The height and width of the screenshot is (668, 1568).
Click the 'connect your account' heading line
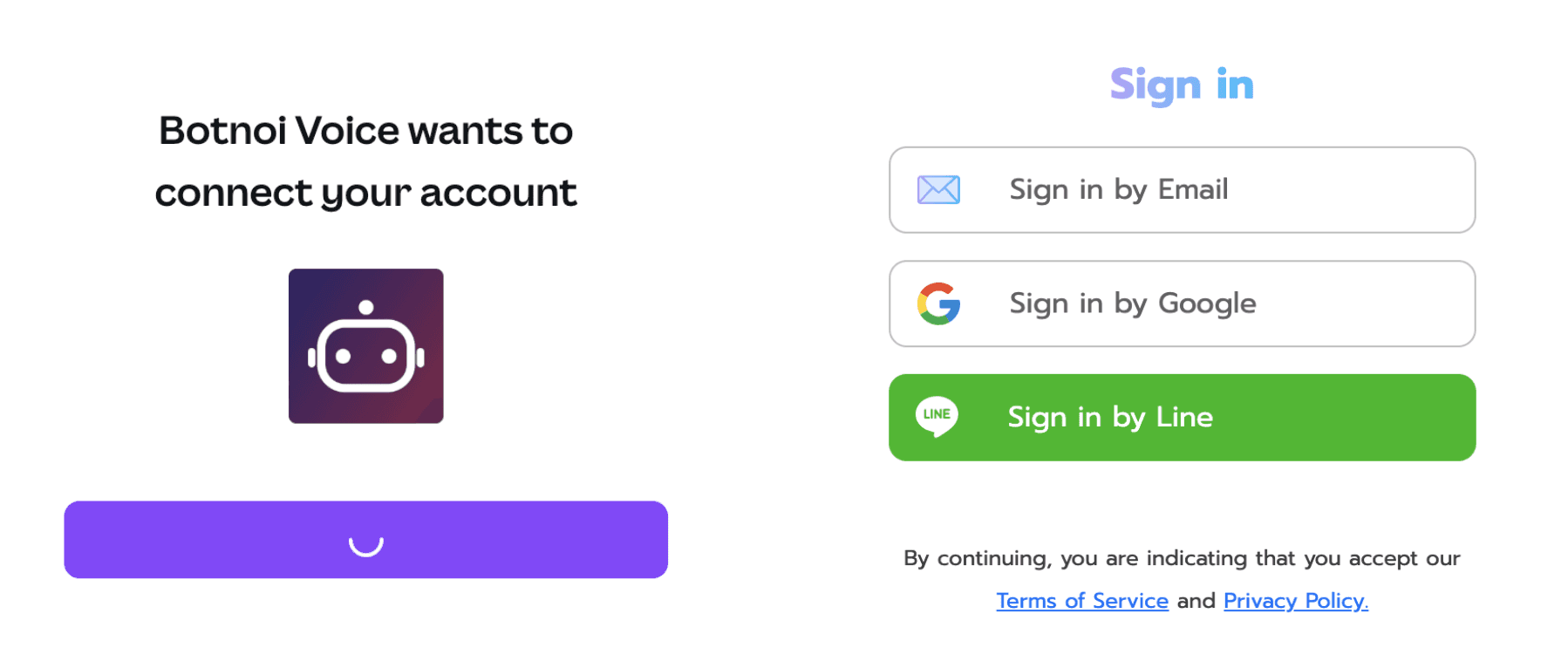pyautogui.click(x=365, y=193)
